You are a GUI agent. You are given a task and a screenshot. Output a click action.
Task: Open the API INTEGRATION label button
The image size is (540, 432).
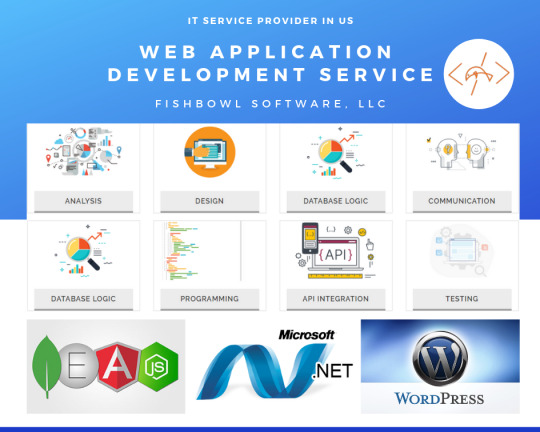336,299
